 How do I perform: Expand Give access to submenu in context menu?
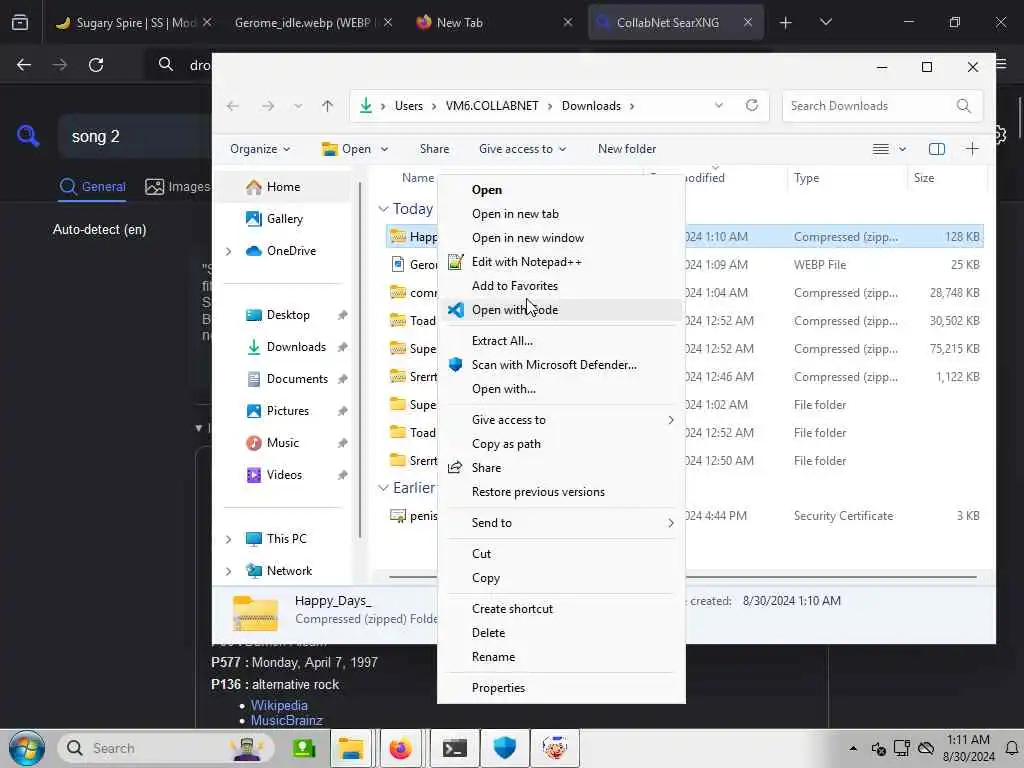(x=561, y=420)
